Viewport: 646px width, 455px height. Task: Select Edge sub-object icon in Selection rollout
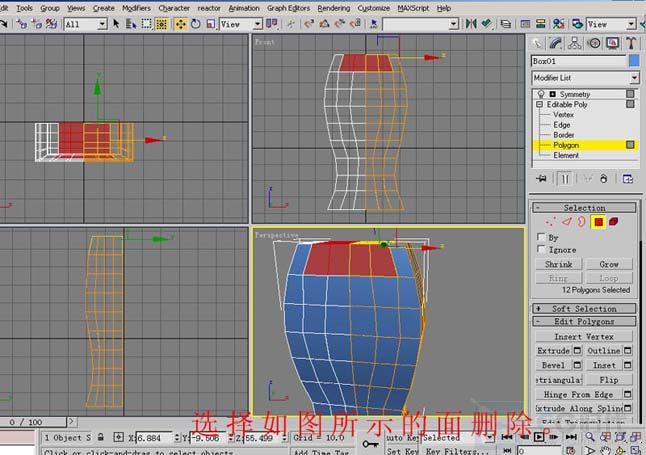click(x=567, y=222)
